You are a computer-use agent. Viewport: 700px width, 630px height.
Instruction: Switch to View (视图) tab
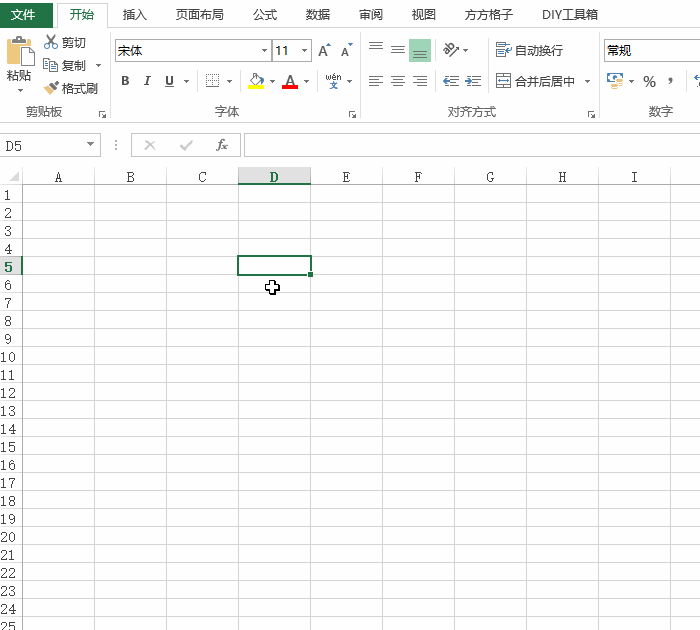pyautogui.click(x=423, y=15)
